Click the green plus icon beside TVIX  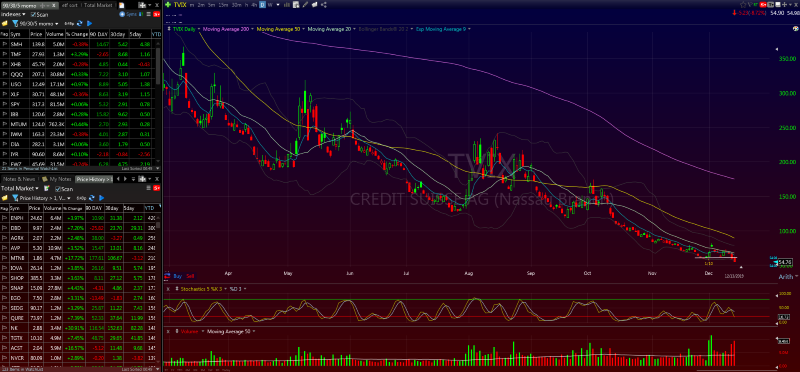click(x=168, y=5)
